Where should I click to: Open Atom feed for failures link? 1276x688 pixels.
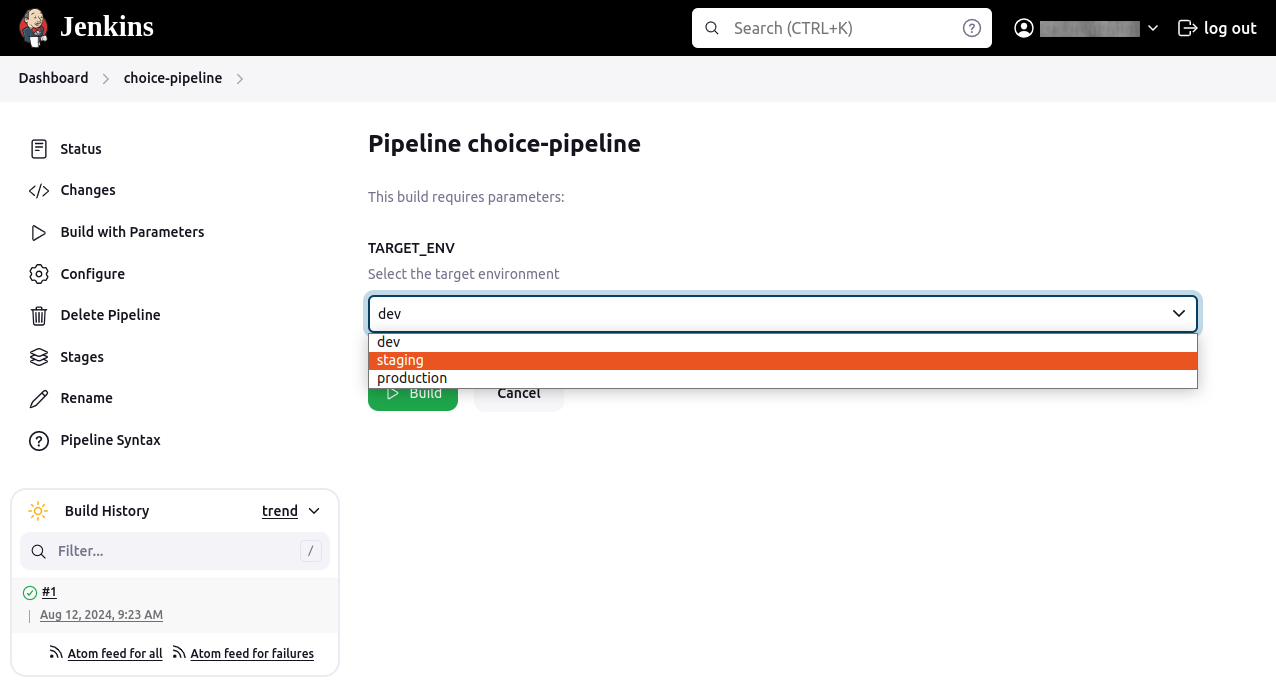252,653
